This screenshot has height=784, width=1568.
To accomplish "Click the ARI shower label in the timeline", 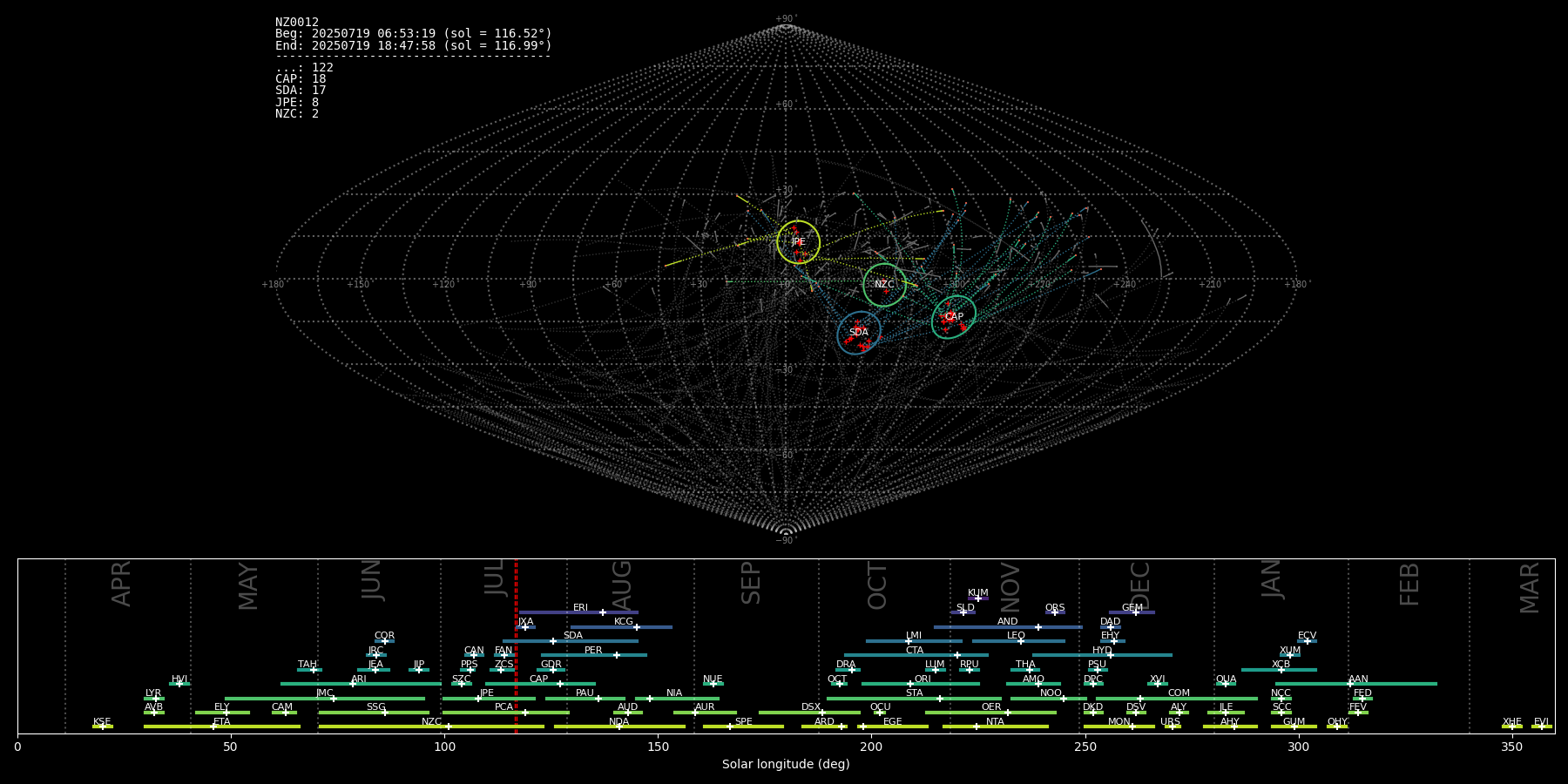I will 359,679.
